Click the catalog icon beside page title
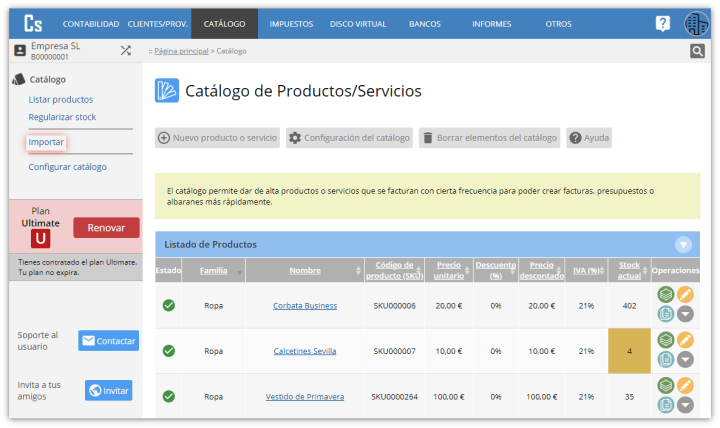Screen dimensions: 720x428 click(167, 90)
